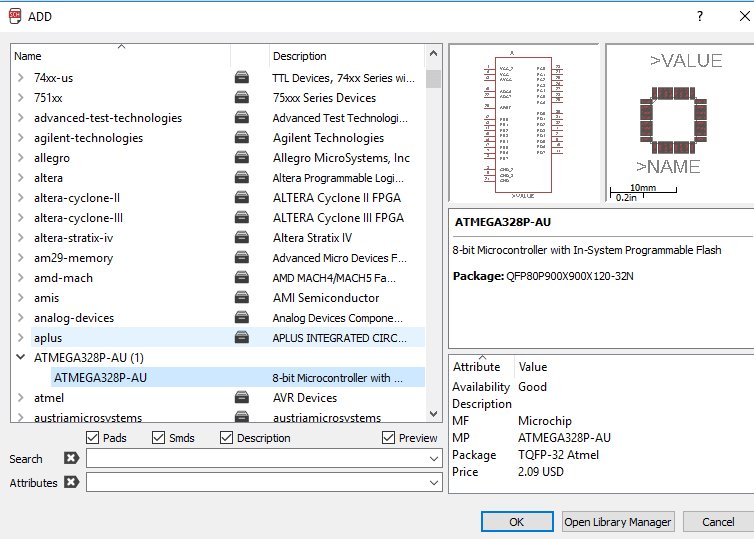Click the library icon beside altera-cyclone-III

click(241, 218)
